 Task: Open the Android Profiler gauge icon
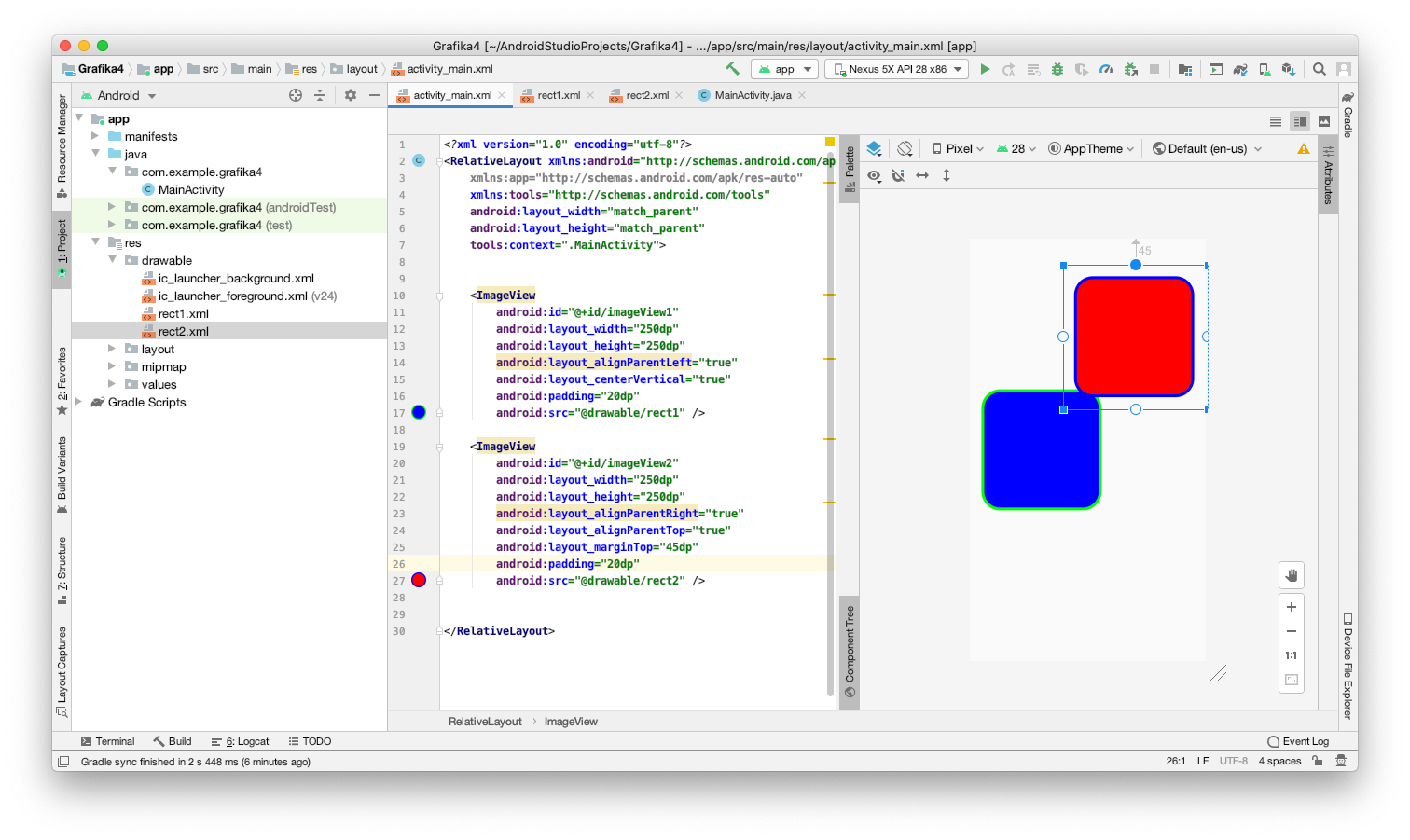pos(1106,69)
